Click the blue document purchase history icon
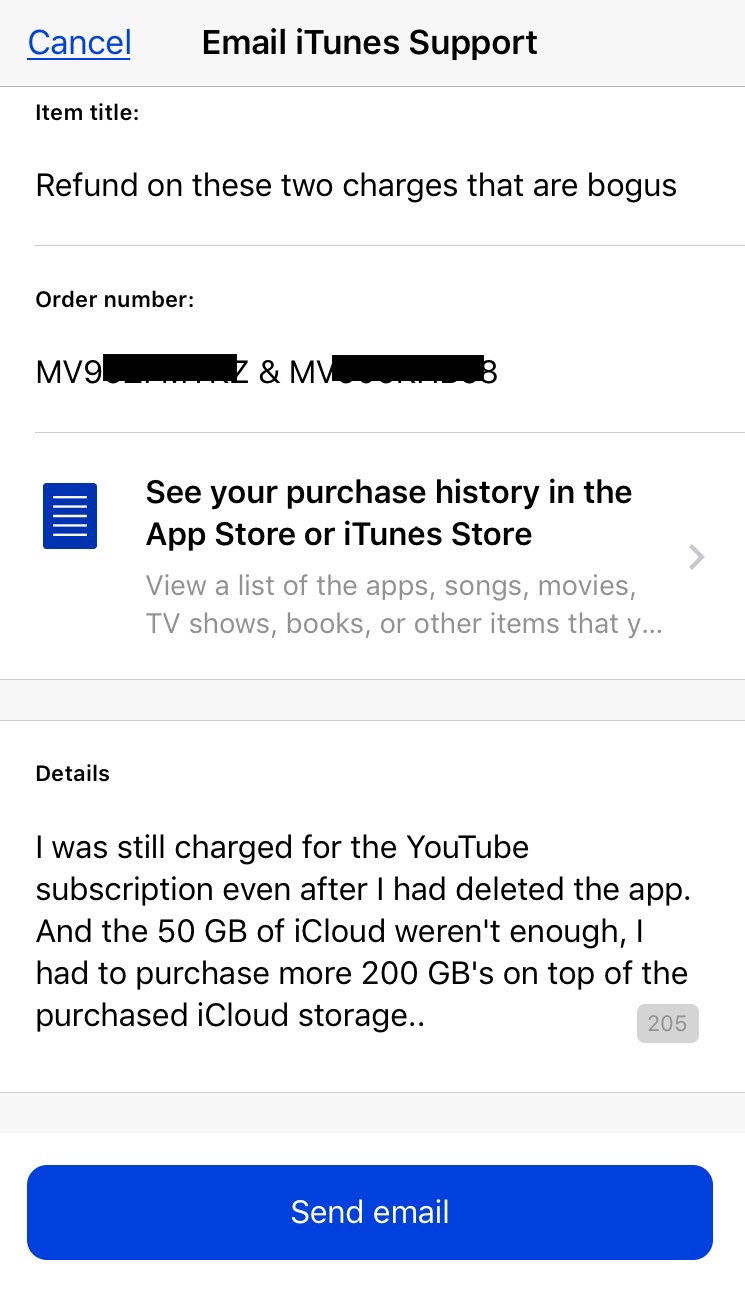The width and height of the screenshot is (745, 1292). click(x=69, y=516)
